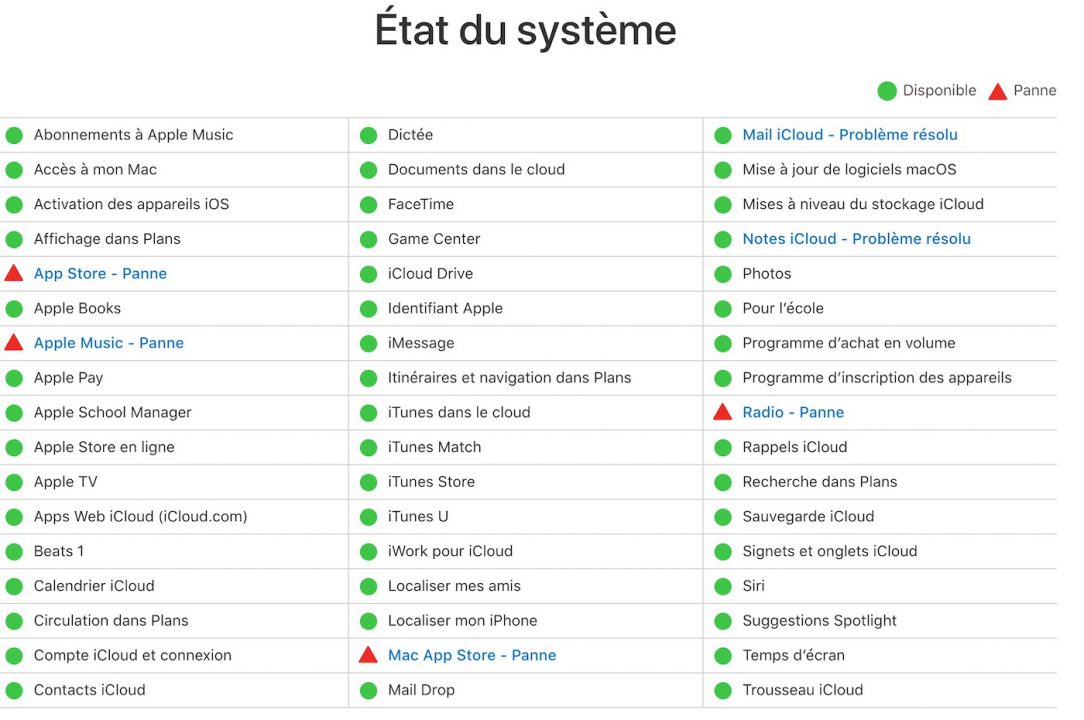Click the red Panne legend triangle
This screenshot has width=1084, height=720.
click(x=998, y=91)
